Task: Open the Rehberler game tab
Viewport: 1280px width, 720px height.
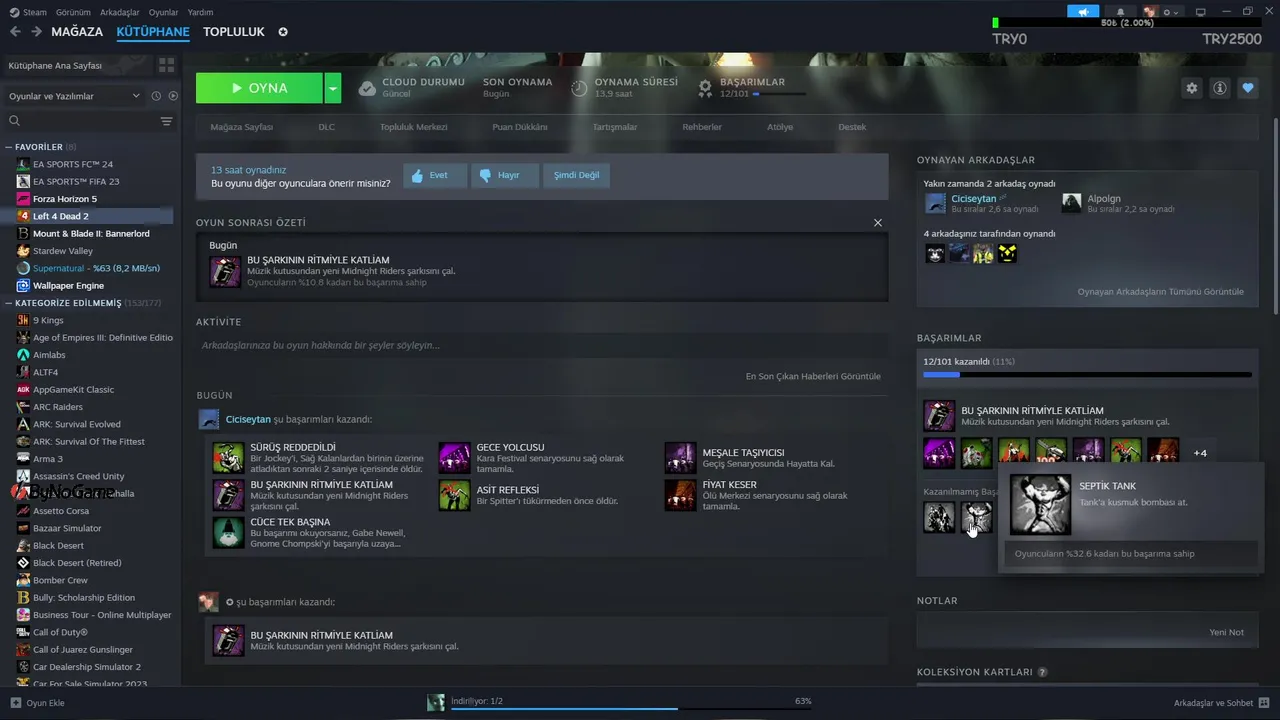Action: (702, 127)
